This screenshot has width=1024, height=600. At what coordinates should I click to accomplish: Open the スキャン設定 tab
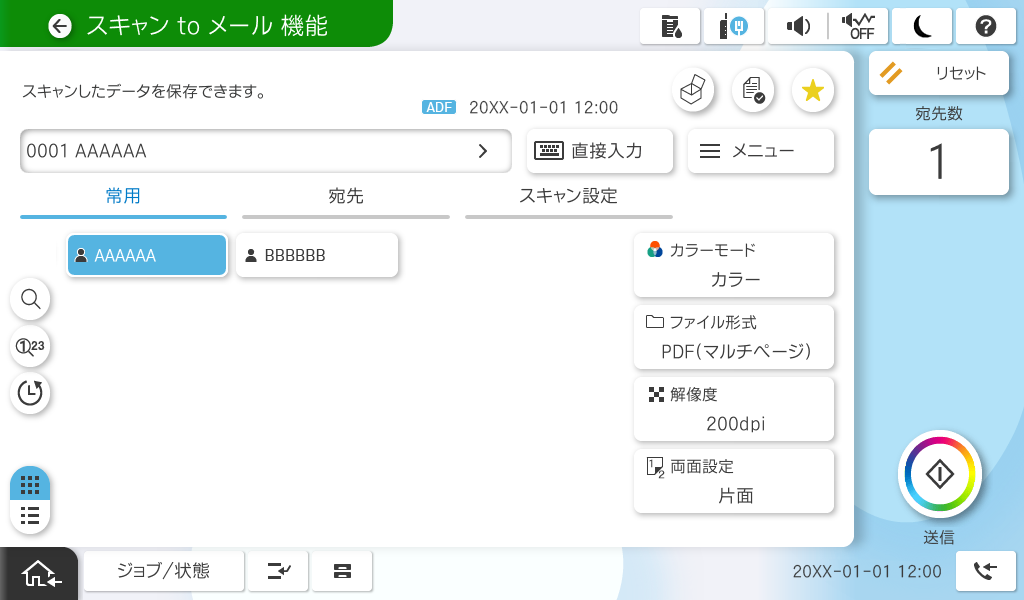tap(568, 197)
